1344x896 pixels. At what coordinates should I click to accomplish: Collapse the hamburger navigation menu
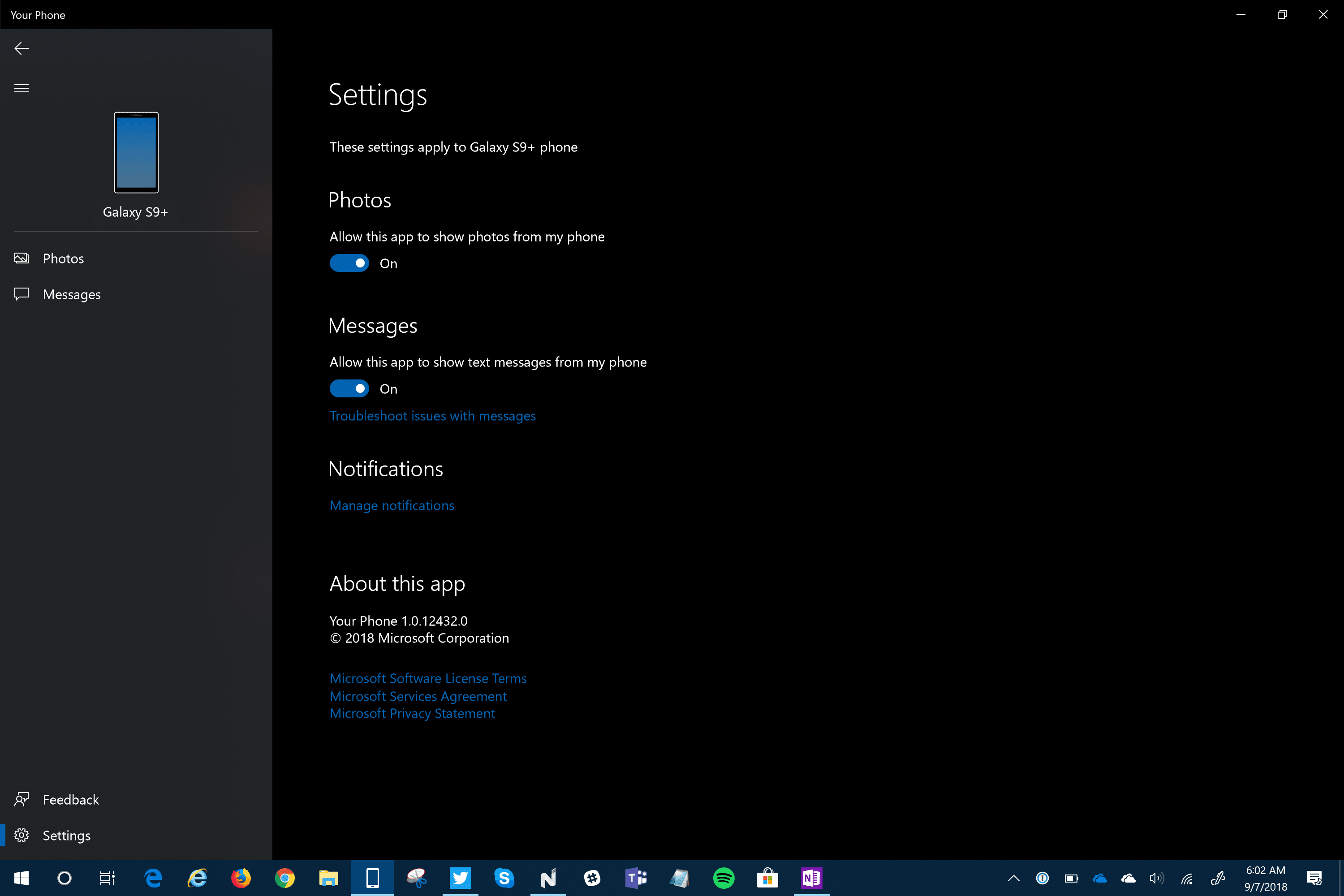pyautogui.click(x=21, y=88)
